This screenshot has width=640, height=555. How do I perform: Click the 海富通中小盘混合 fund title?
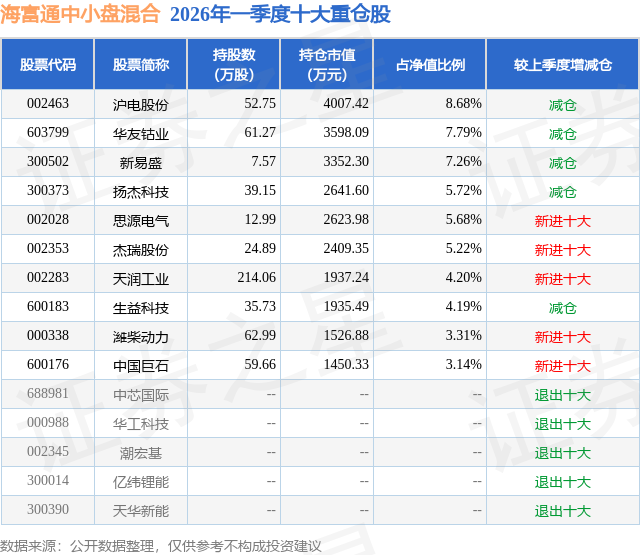80,14
